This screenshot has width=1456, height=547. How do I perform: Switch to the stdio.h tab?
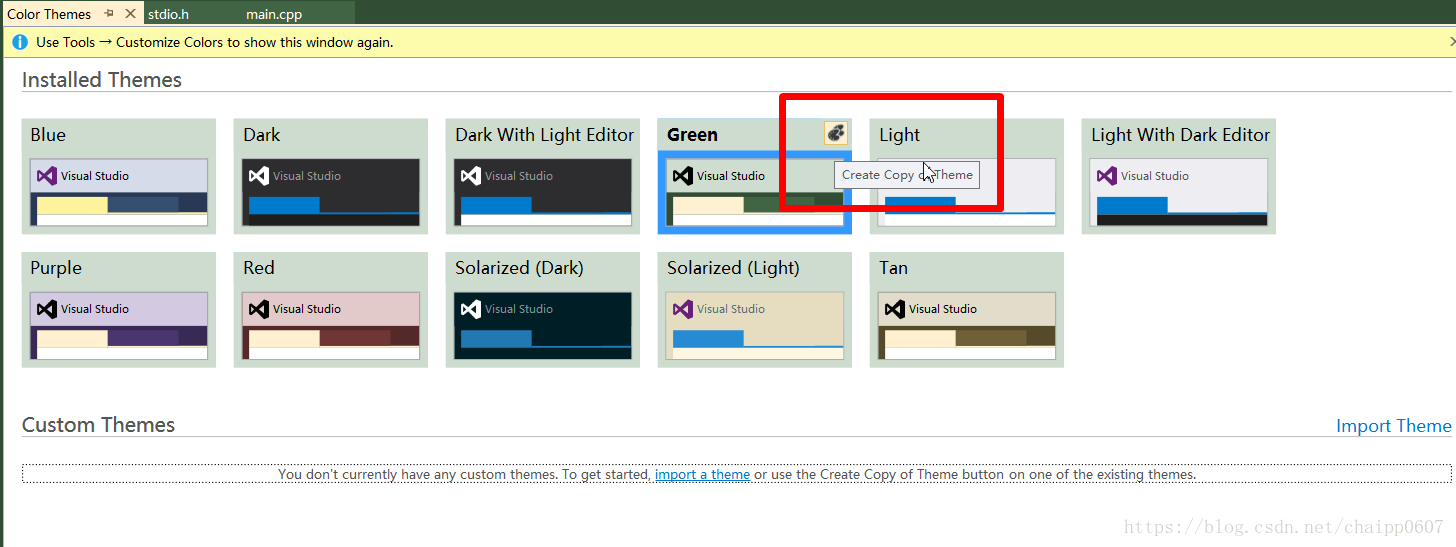(168, 14)
